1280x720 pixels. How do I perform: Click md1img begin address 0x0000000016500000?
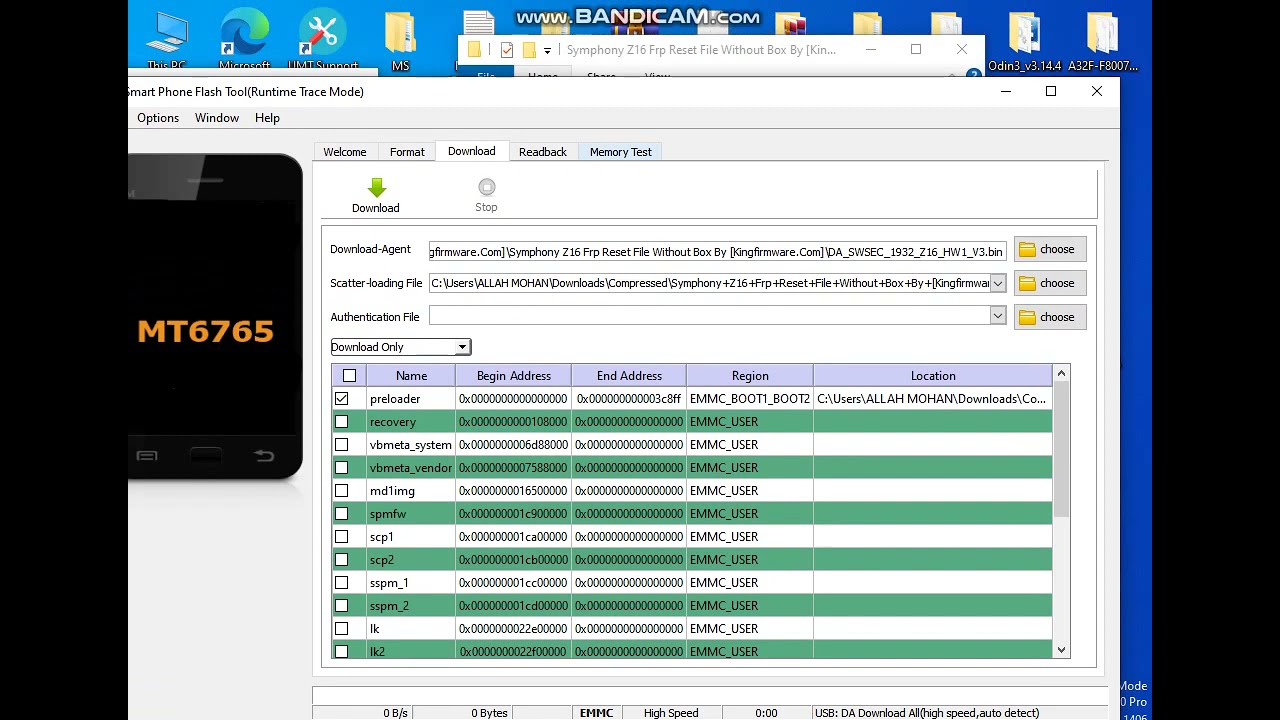[513, 491]
